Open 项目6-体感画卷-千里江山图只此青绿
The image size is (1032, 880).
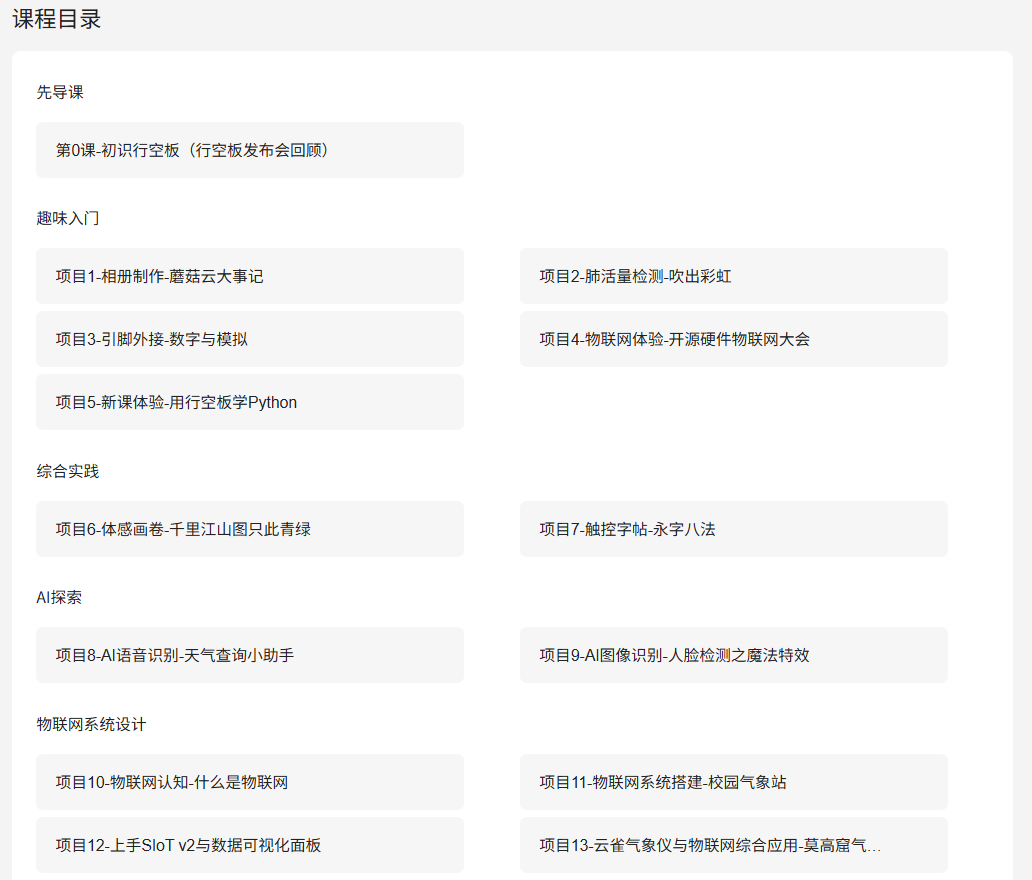[249, 529]
